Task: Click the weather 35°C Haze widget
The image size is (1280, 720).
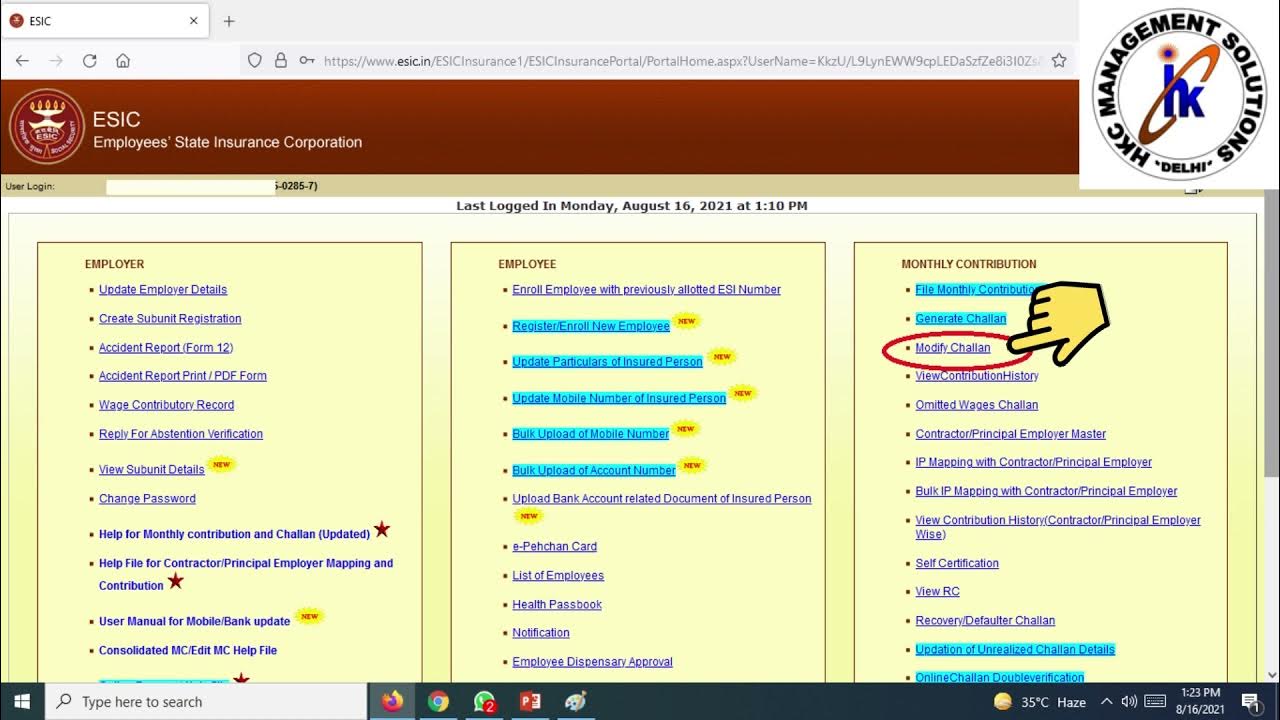Action: 1040,702
